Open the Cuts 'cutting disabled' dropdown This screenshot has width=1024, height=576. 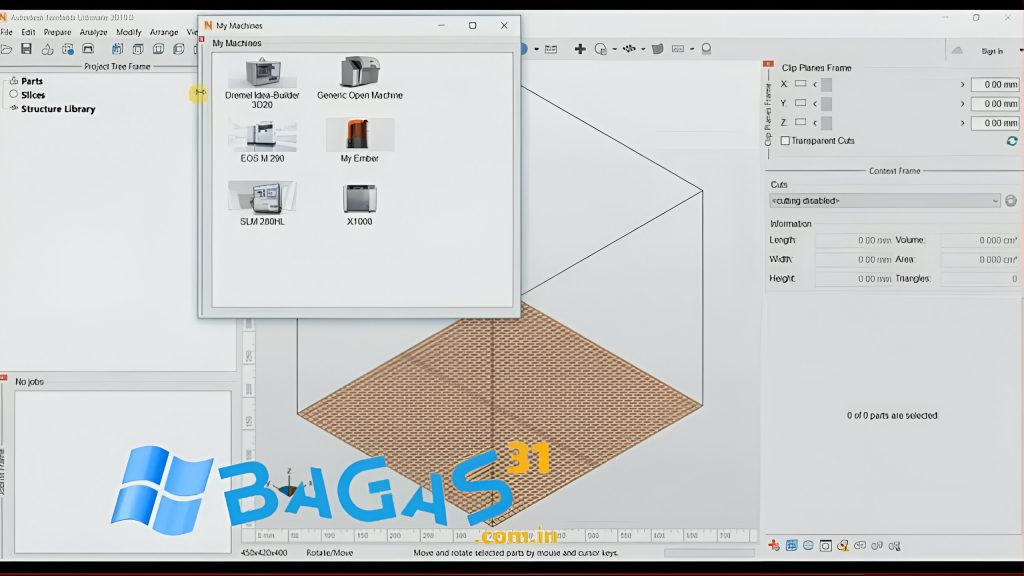click(884, 200)
